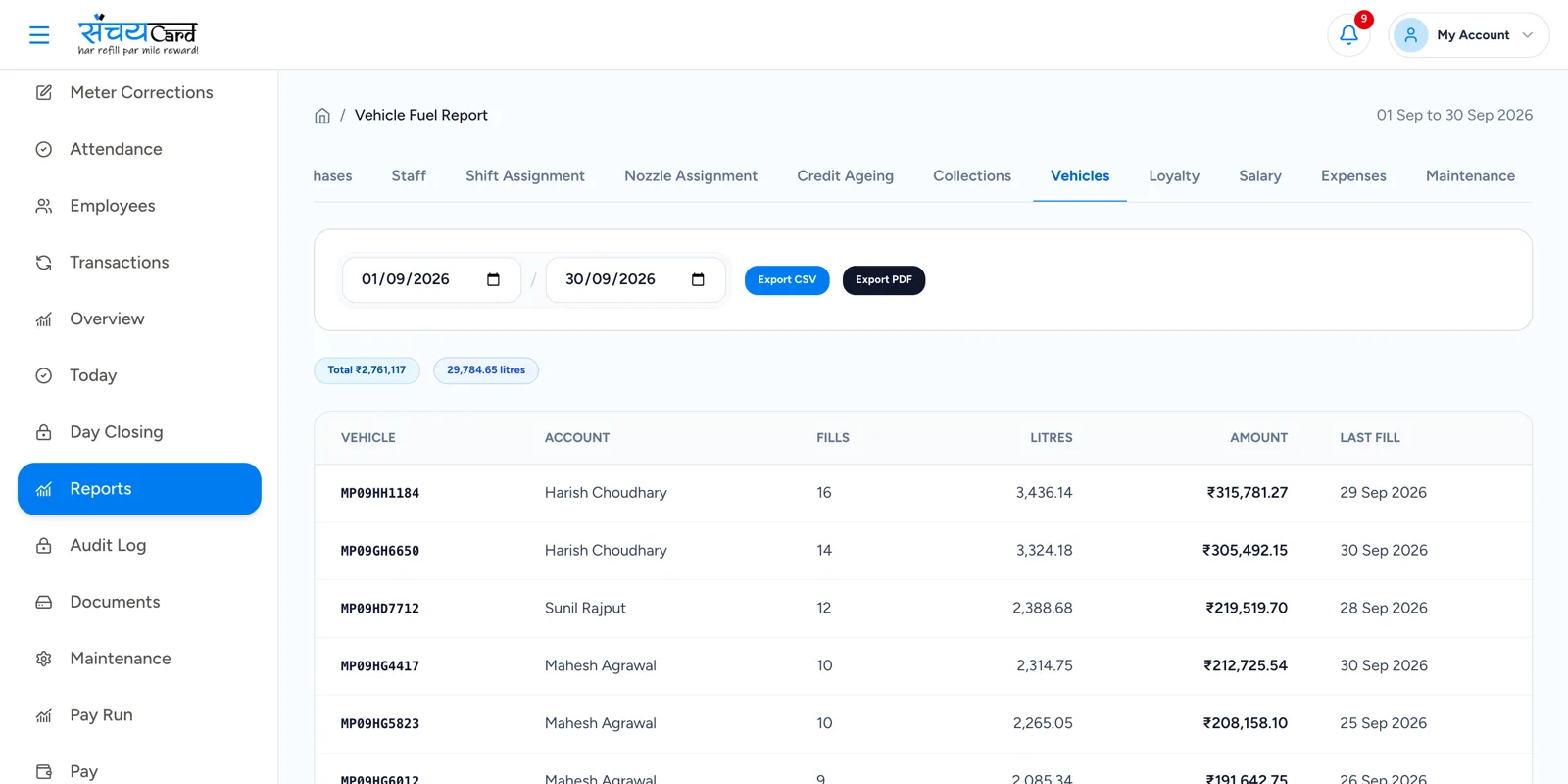
Task: Click the Staff tab
Action: pos(409,176)
